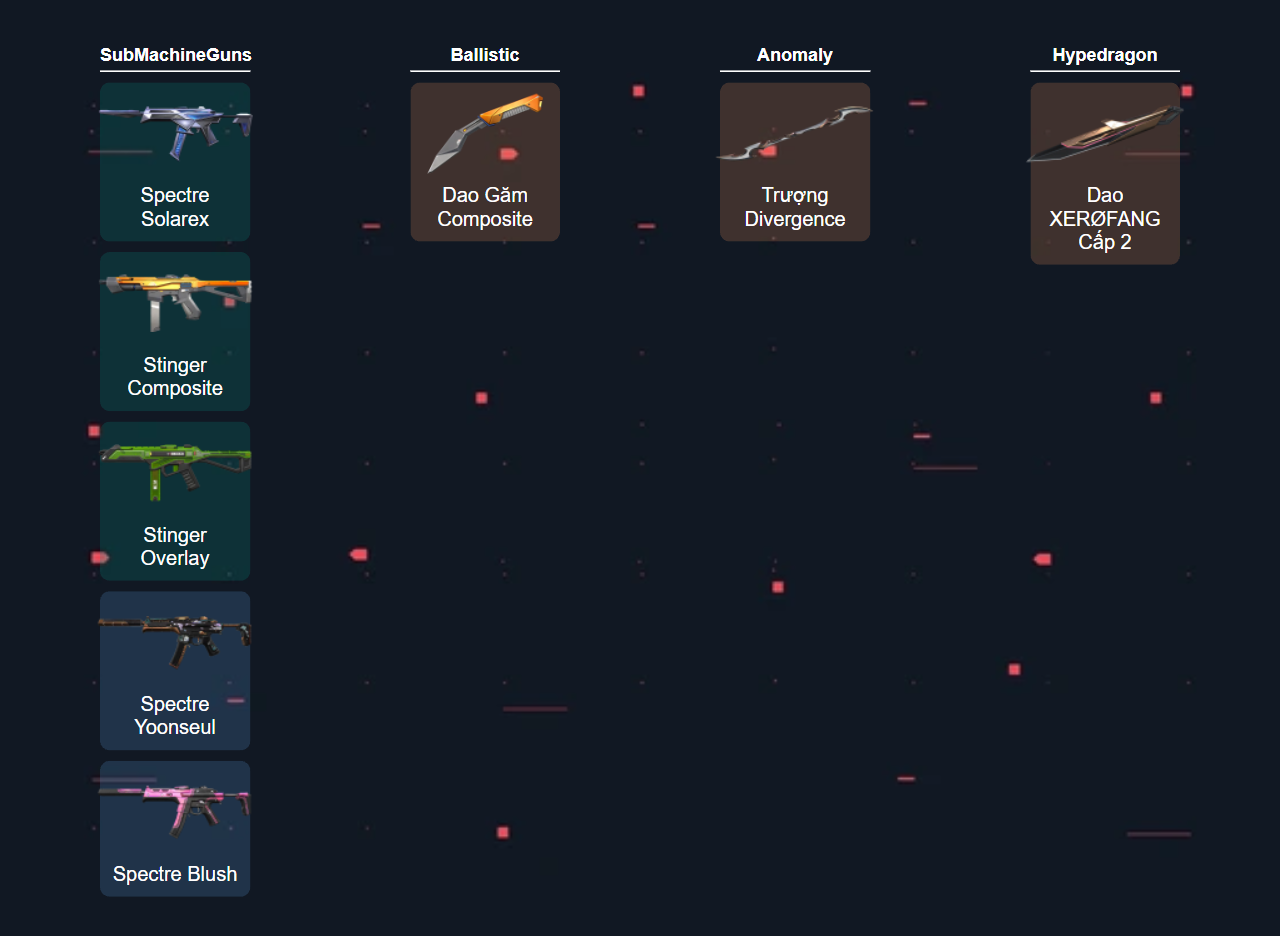Screen dimensions: 1280x936
Task: Click the pink Spectre Blush gun image
Action: [x=175, y=805]
